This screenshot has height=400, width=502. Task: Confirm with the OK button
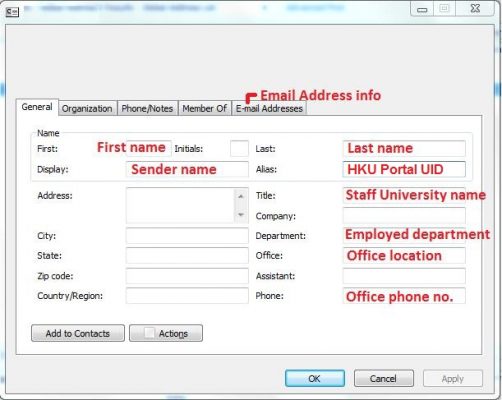pos(315,378)
